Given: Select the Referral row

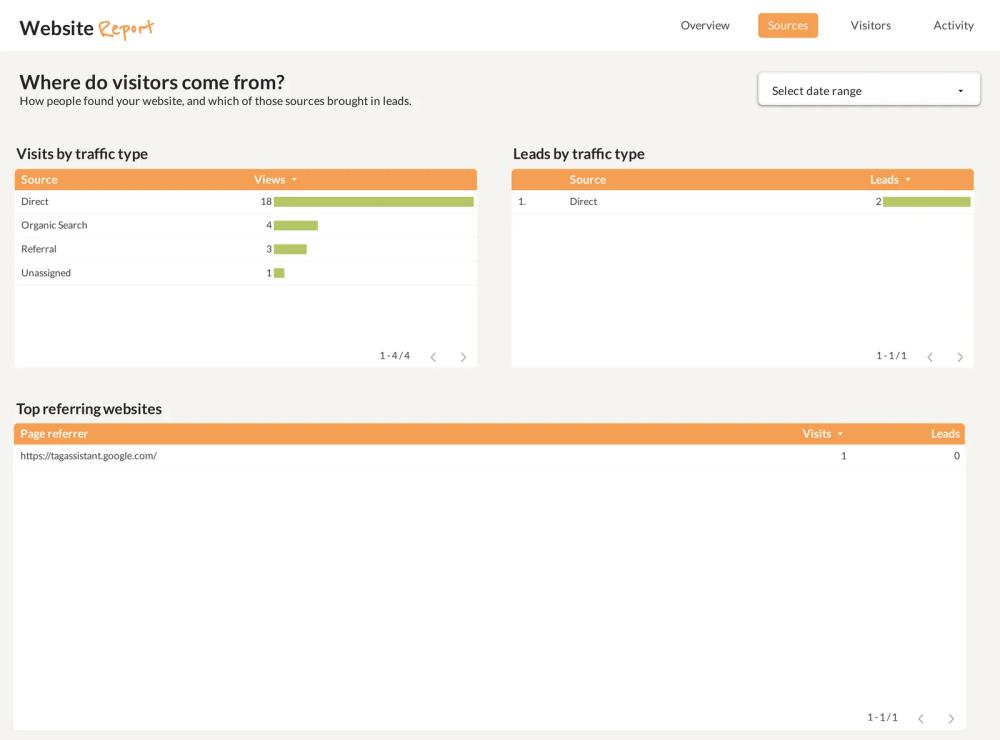Looking at the screenshot, I should coord(246,249).
